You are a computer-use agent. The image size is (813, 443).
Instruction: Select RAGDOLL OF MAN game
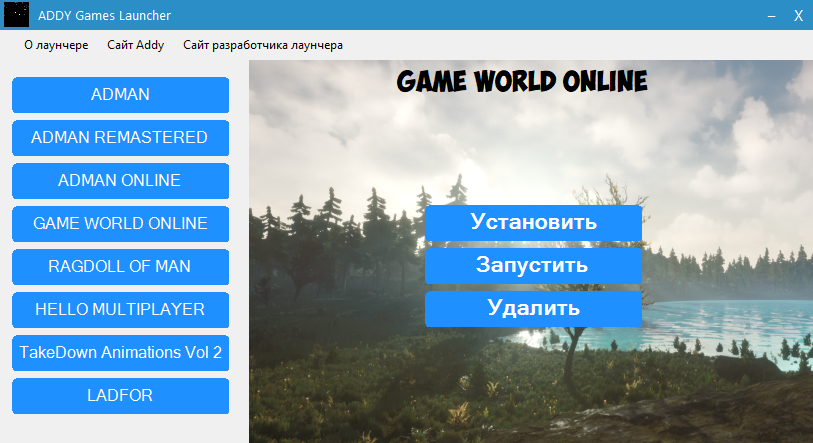pos(120,267)
